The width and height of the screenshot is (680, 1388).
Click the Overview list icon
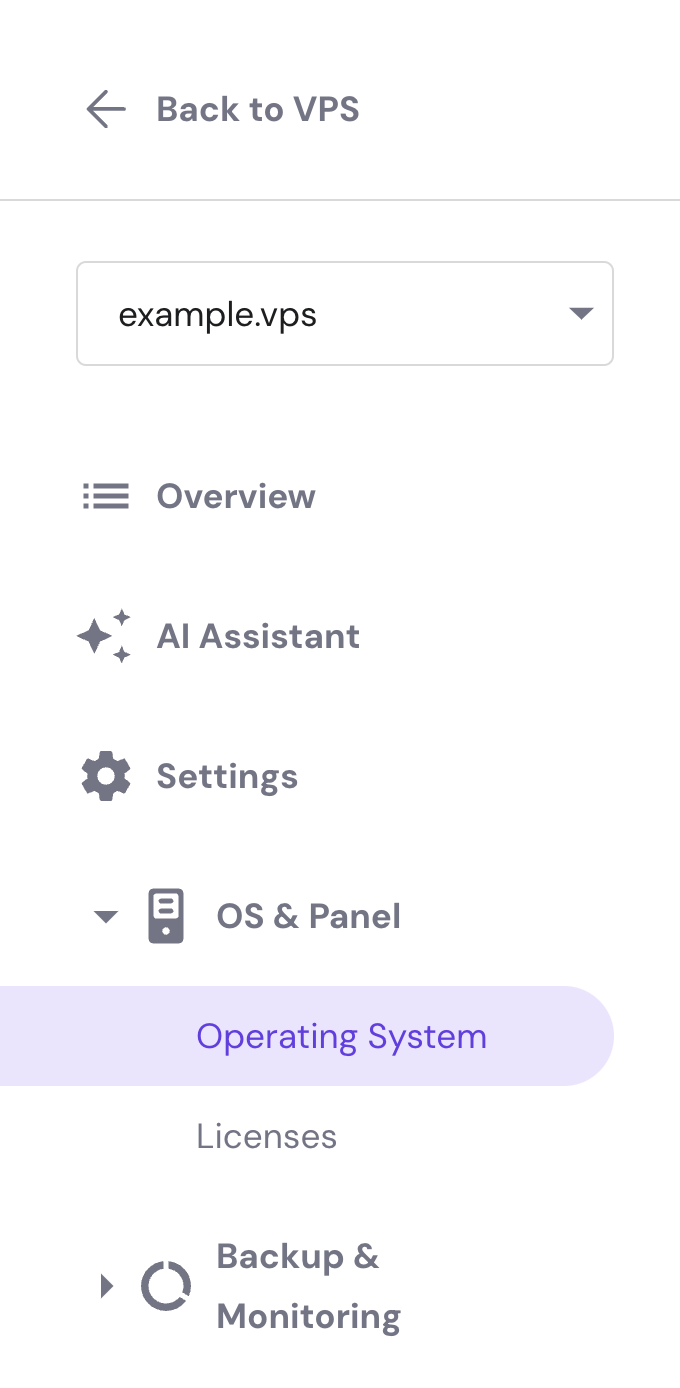pyautogui.click(x=105, y=496)
